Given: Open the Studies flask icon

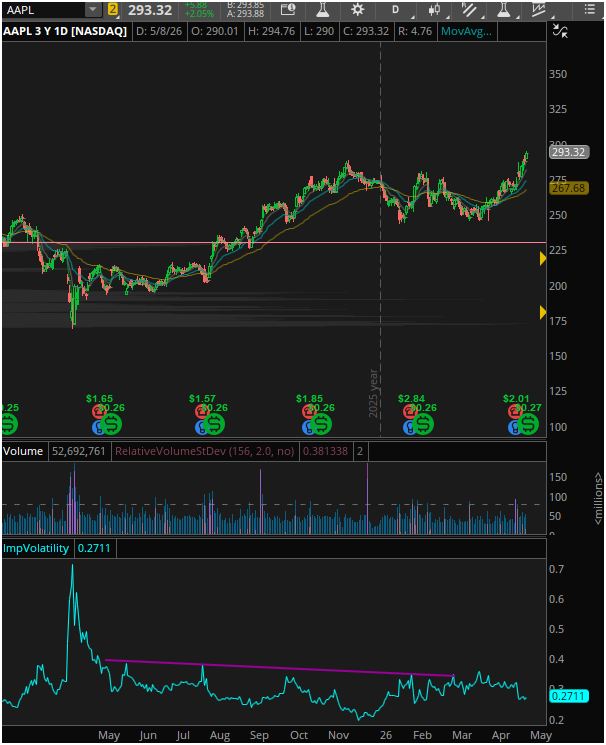Looking at the screenshot, I should (323, 10).
